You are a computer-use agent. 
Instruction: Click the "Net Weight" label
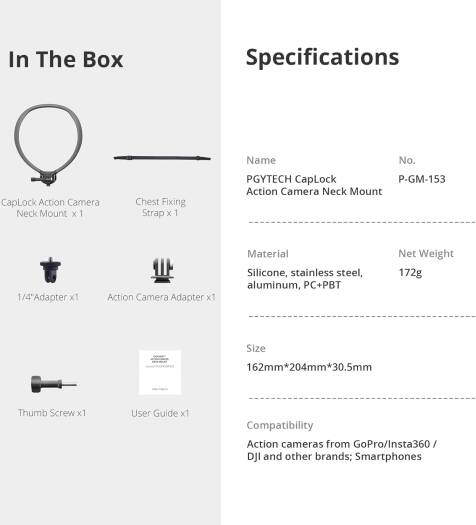[426, 254]
